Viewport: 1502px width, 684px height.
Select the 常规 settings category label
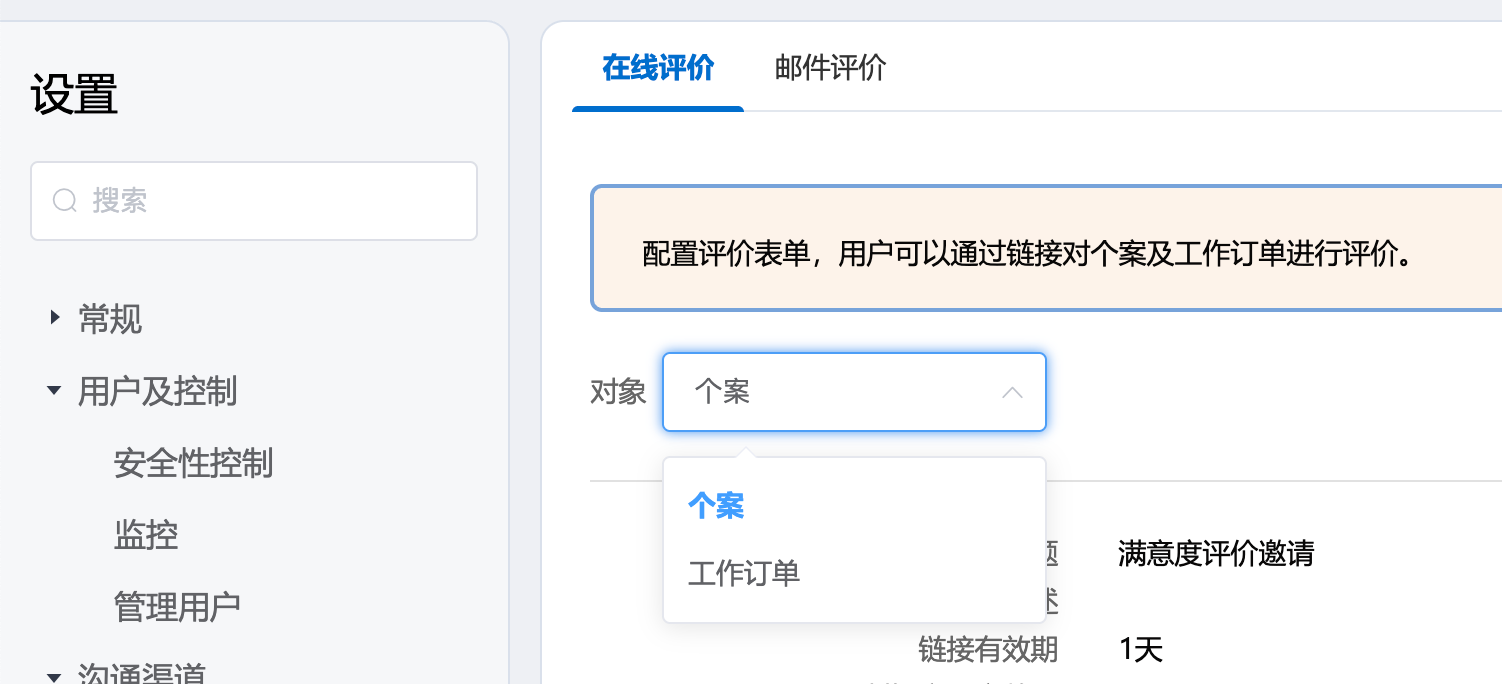point(110,320)
